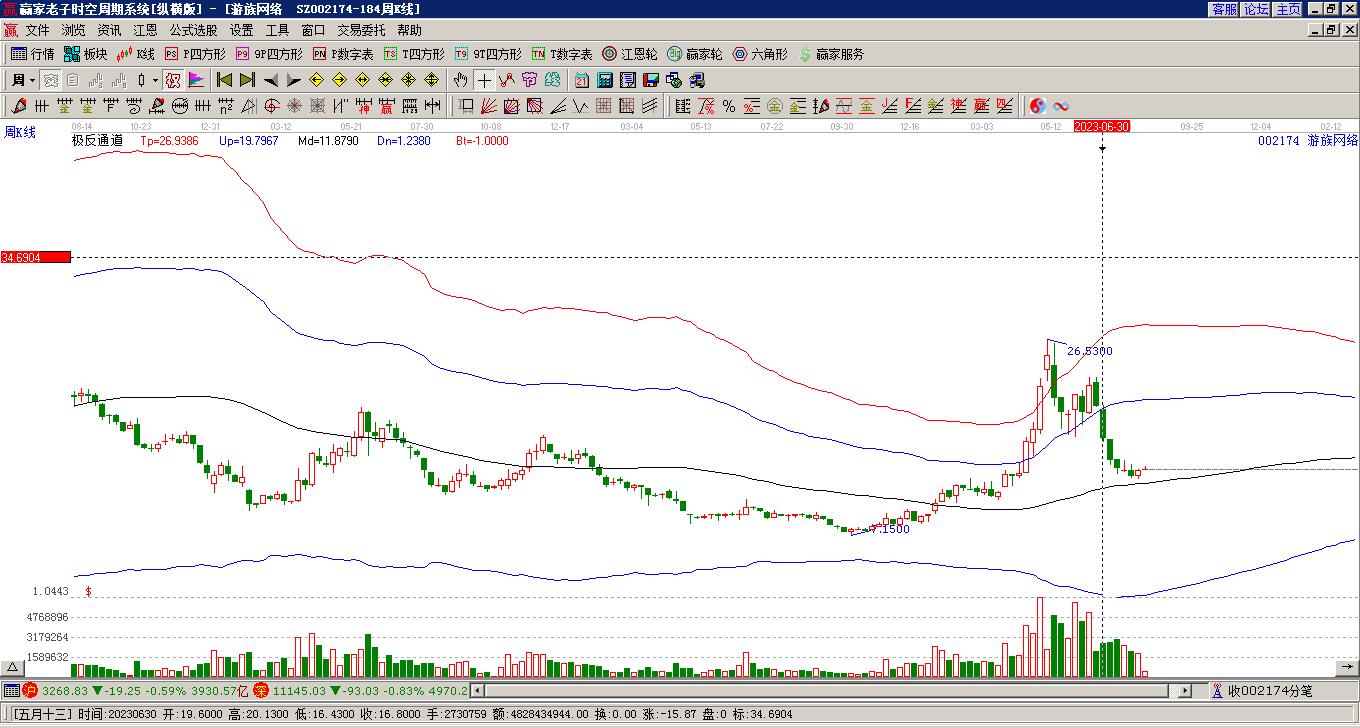Viewport: 1360px width, 728px height.
Task: Open the 赢家轮 wheel tool
Action: [695, 54]
